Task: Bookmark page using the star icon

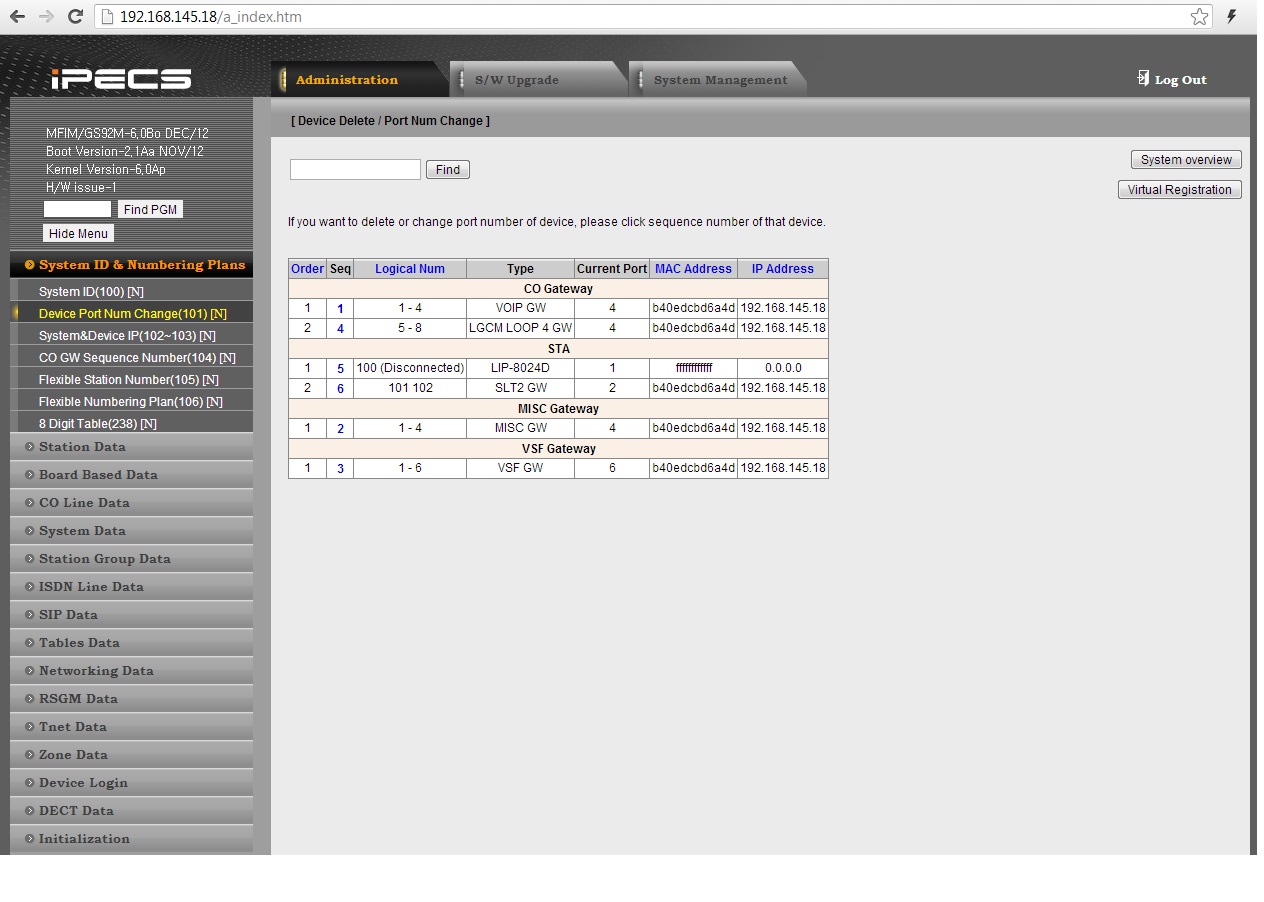Action: click(x=1199, y=17)
